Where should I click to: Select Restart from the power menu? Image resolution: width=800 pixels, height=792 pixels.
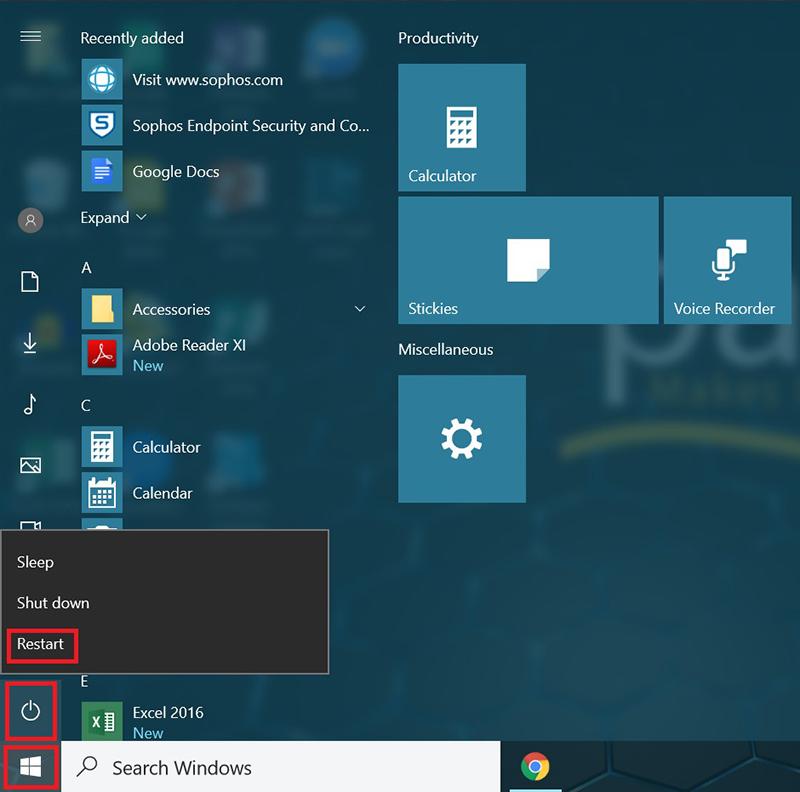pos(41,644)
